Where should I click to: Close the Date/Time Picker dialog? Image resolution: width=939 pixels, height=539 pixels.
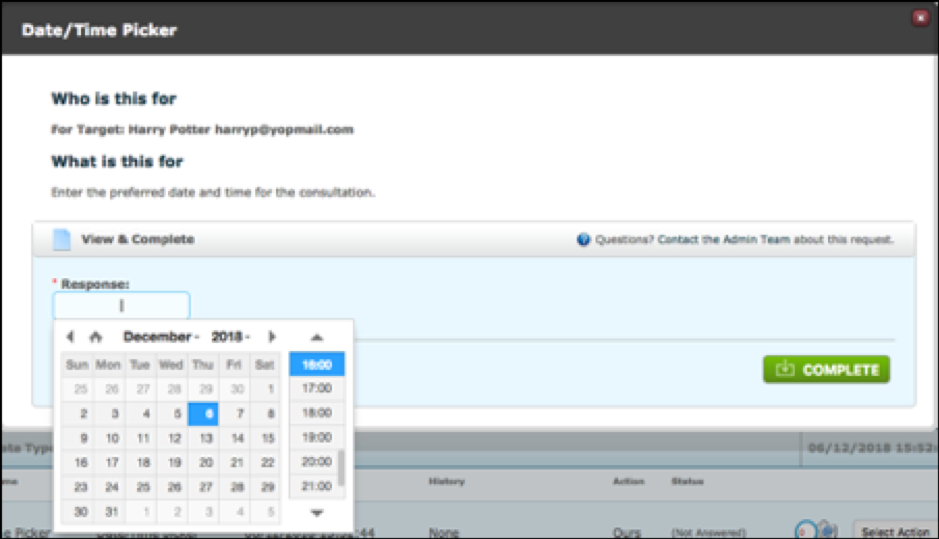coord(920,18)
